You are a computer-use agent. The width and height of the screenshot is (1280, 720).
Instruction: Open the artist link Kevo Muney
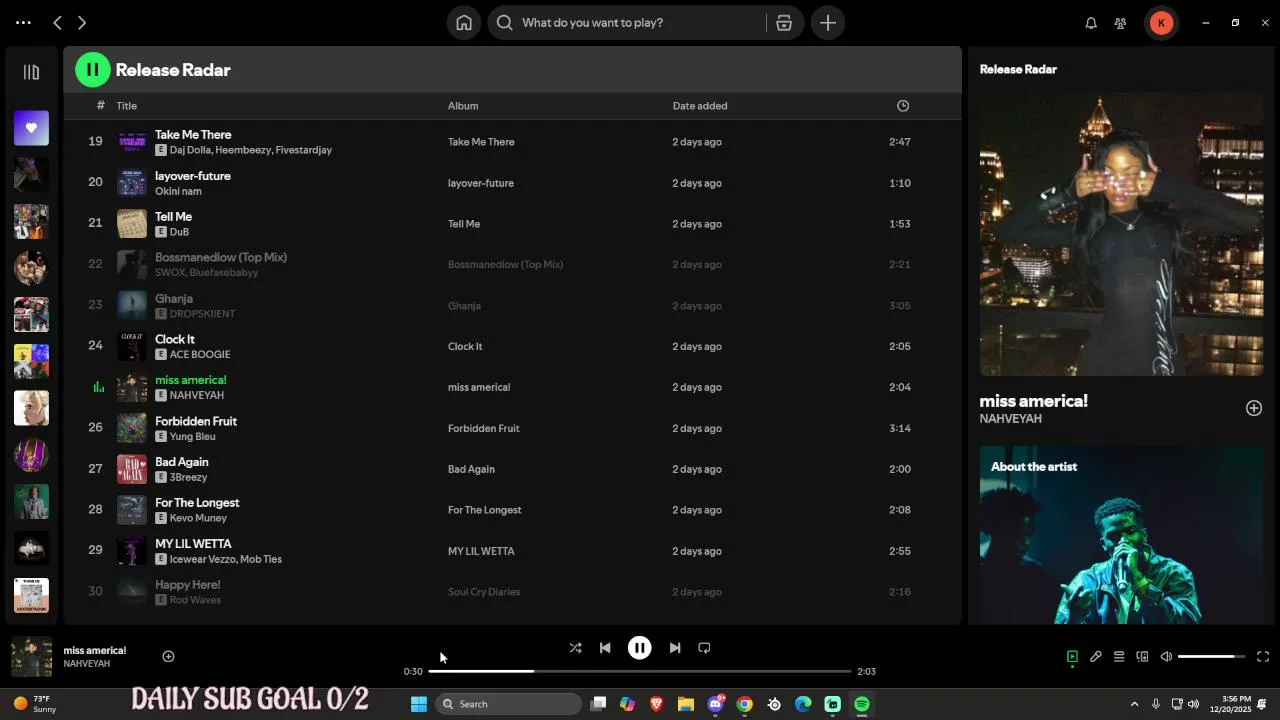198,518
